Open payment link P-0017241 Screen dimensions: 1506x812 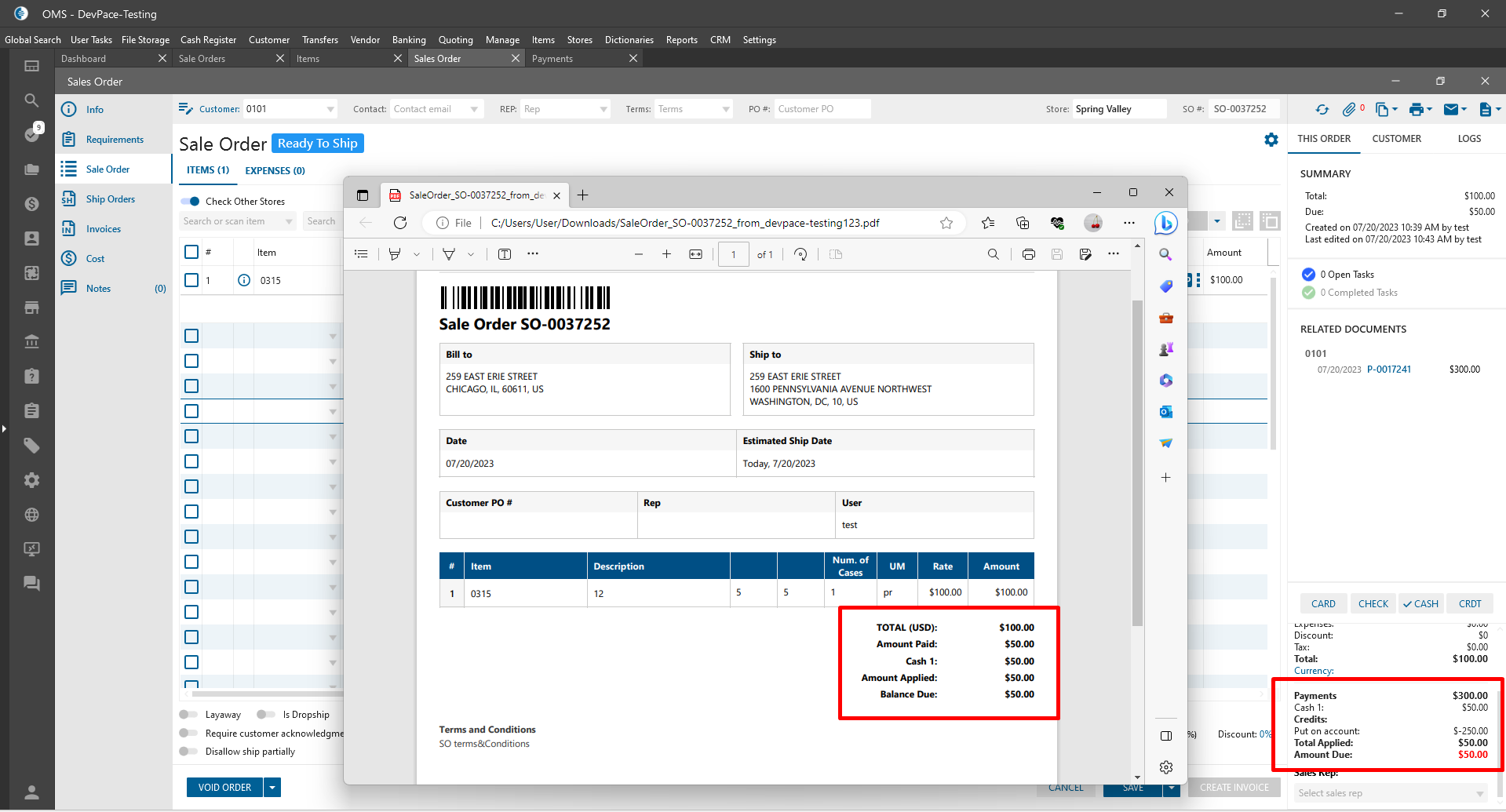(1388, 370)
